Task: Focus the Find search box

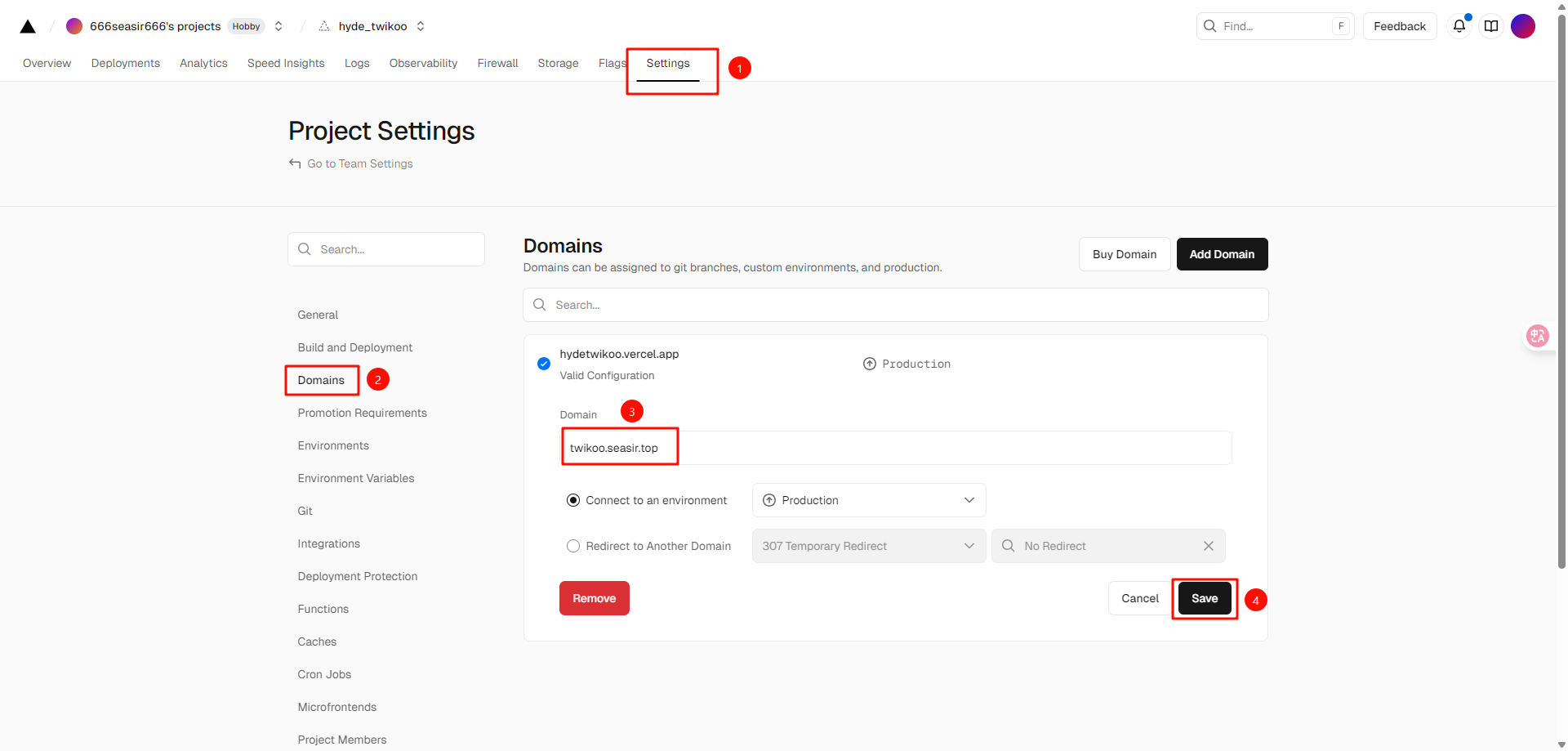Action: pyautogui.click(x=1275, y=26)
